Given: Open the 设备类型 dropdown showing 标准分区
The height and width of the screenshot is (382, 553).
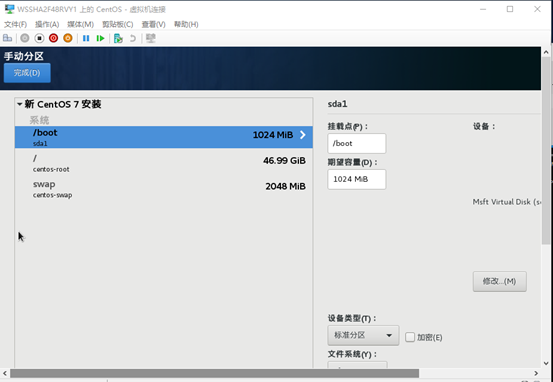Looking at the screenshot, I should pyautogui.click(x=363, y=335).
